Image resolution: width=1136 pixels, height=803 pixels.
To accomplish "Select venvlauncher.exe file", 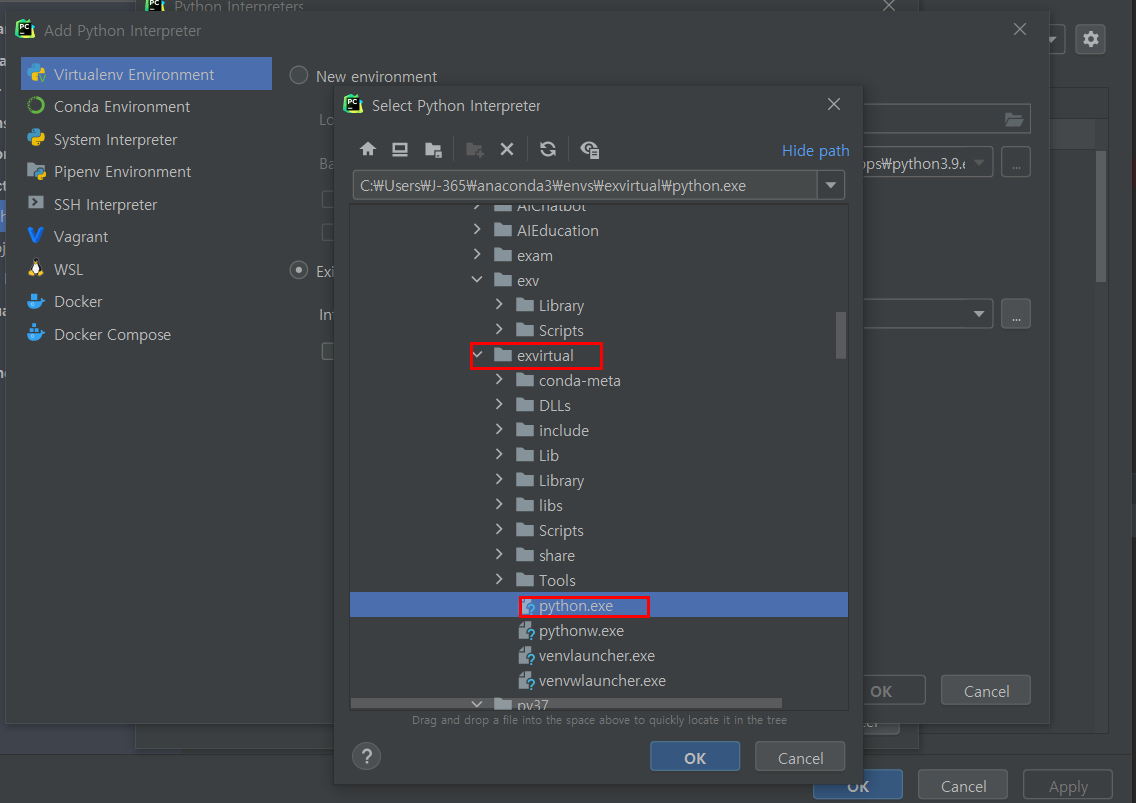I will [598, 655].
